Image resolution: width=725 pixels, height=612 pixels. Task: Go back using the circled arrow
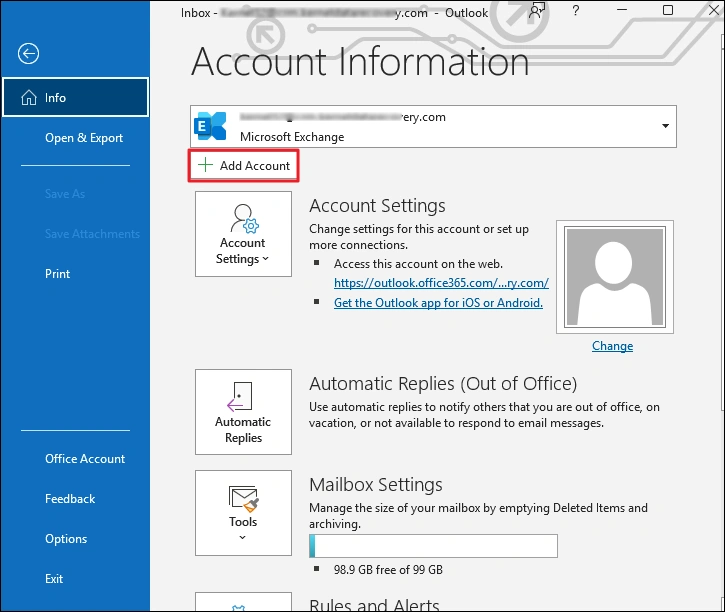pyautogui.click(x=28, y=54)
